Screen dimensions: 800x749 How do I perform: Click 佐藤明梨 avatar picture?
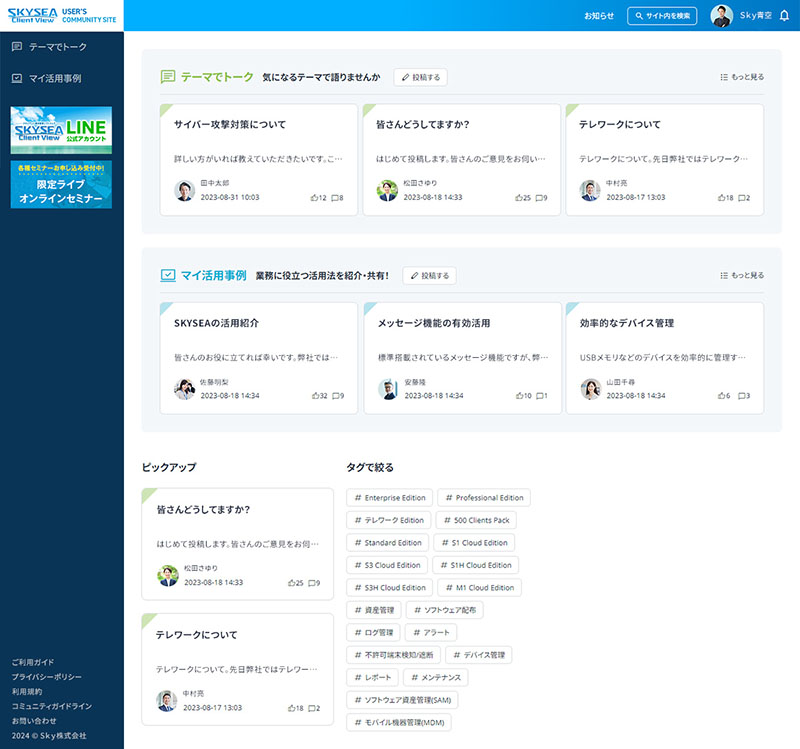[x=184, y=389]
